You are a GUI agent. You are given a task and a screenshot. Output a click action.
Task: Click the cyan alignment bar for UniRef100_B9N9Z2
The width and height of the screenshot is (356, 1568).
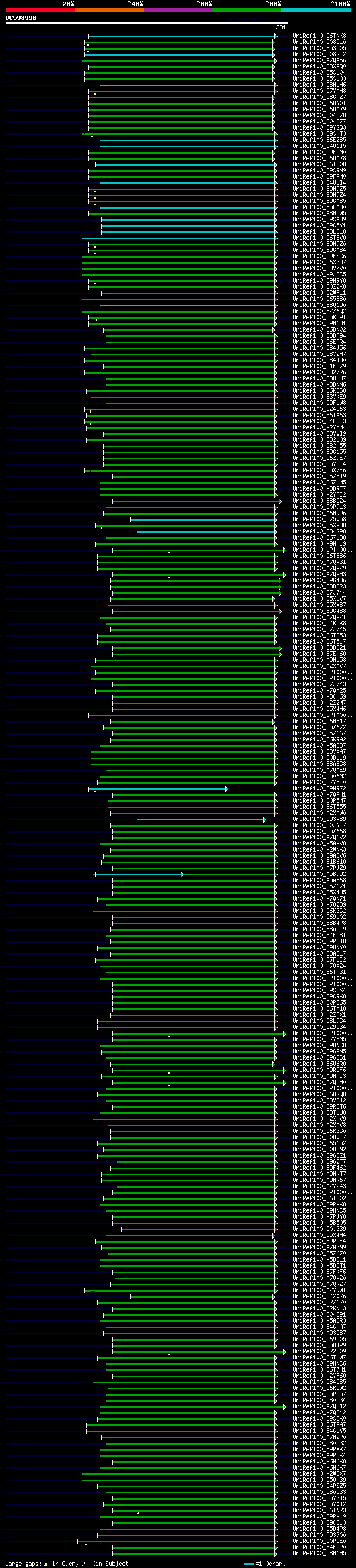[x=158, y=789]
